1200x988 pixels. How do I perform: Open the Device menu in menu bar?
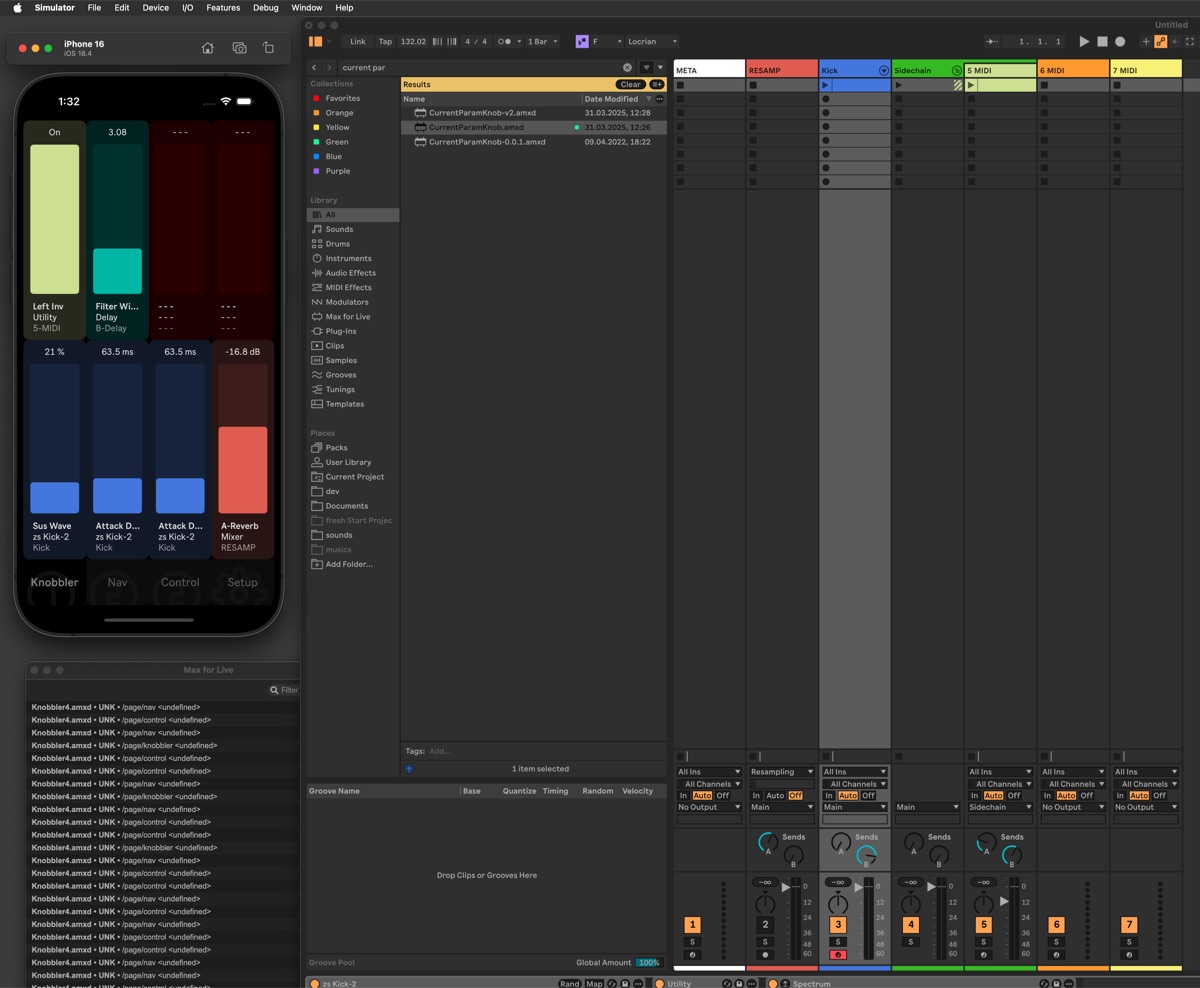[155, 7]
